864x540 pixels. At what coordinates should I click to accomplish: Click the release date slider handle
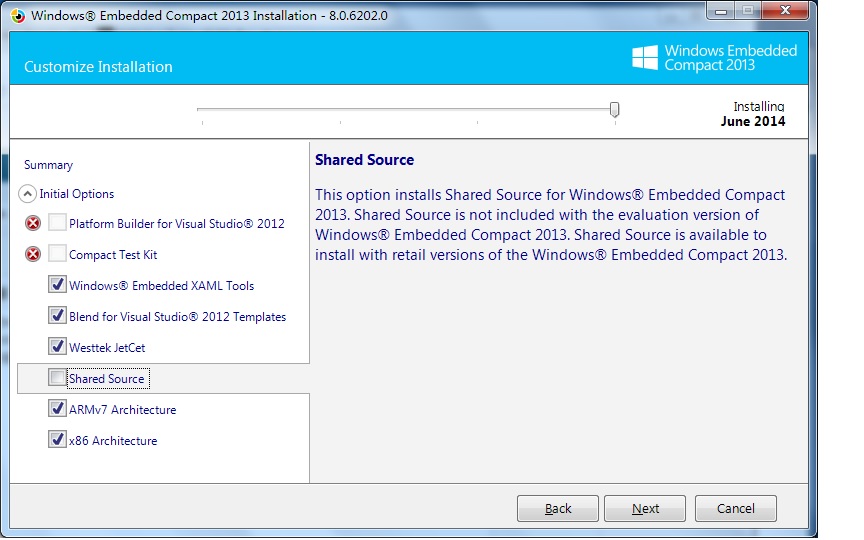point(614,109)
